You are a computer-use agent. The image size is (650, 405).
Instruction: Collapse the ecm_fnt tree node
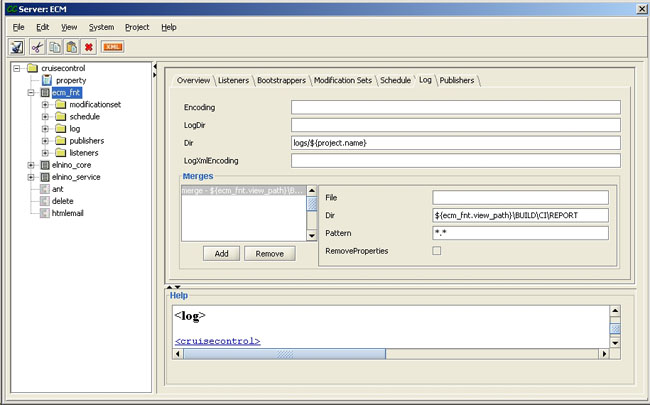(31, 92)
